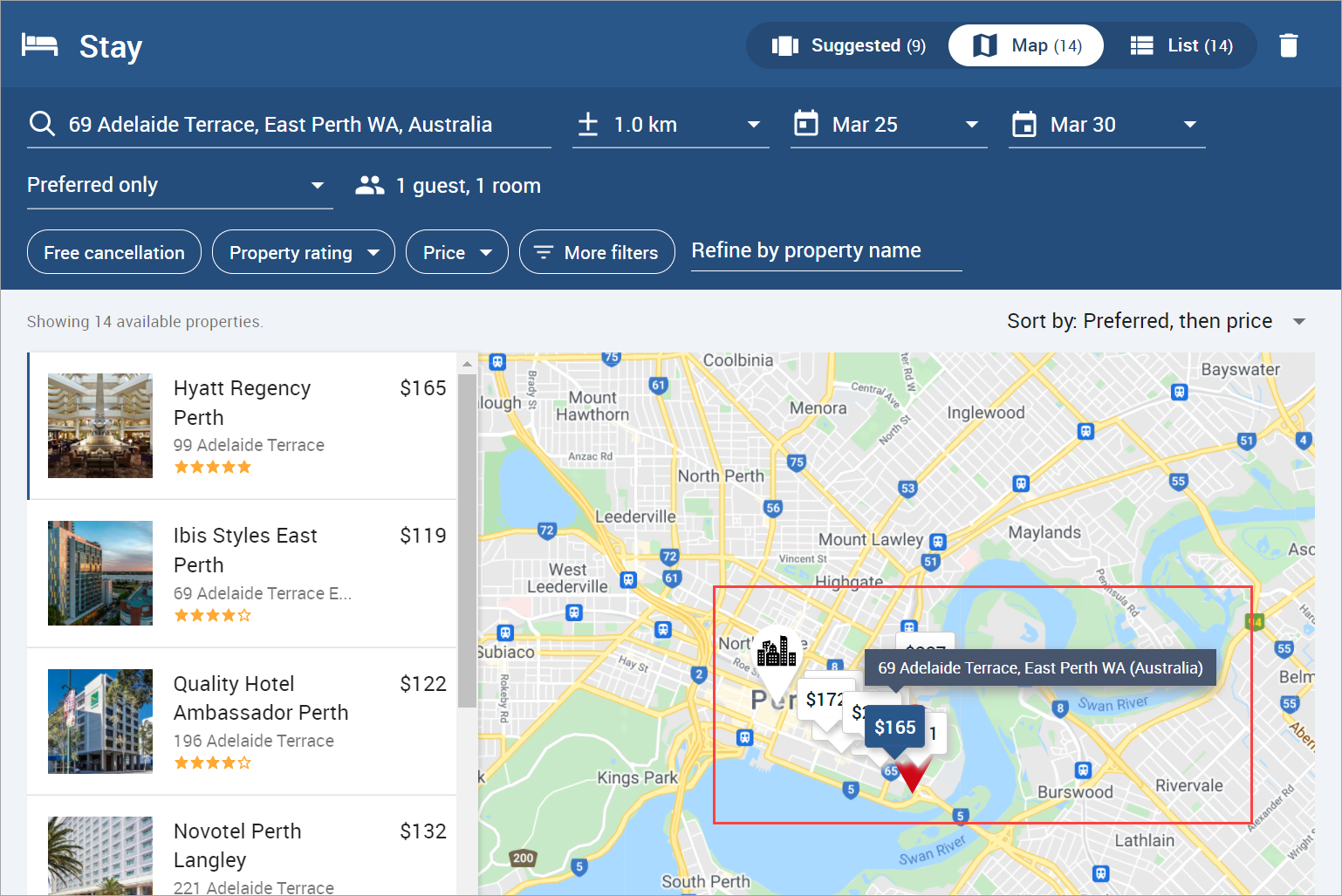Click the North Perth label on map
This screenshot has height=896, width=1342.
coord(721,475)
